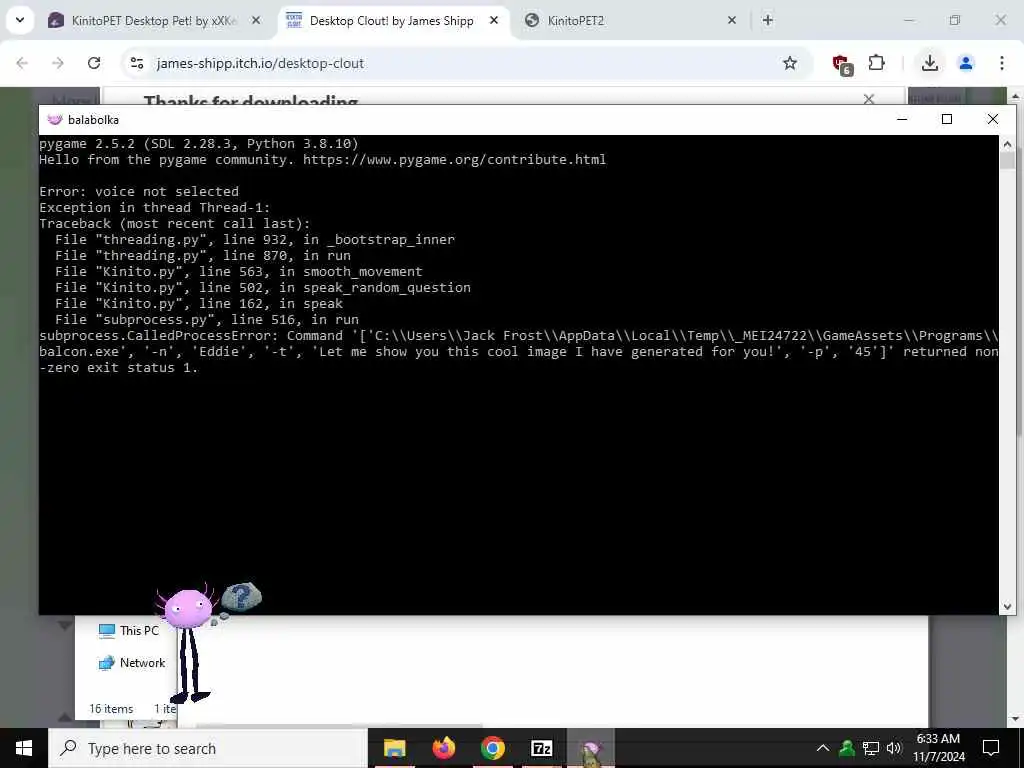Viewport: 1024px width, 768px height.
Task: Show hidden system tray icons
Action: (823, 748)
